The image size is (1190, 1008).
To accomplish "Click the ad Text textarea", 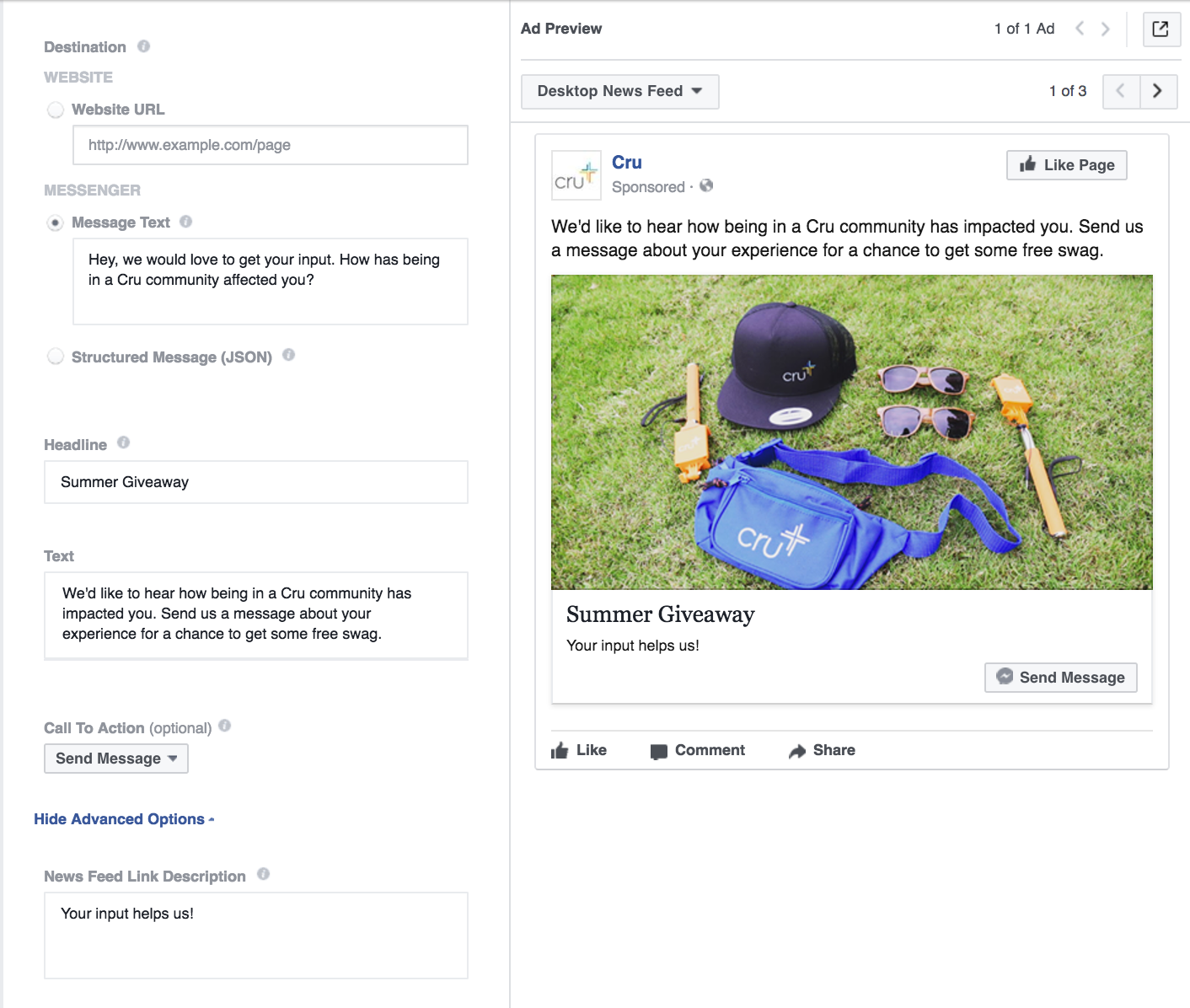I will 256,615.
